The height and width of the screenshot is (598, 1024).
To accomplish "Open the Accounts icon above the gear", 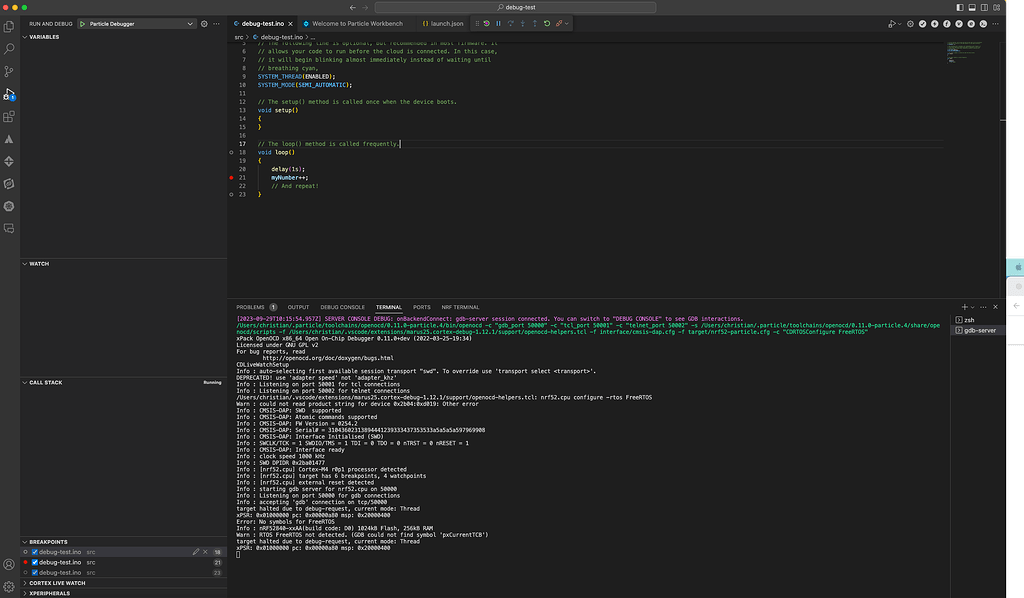I will (x=9, y=563).
